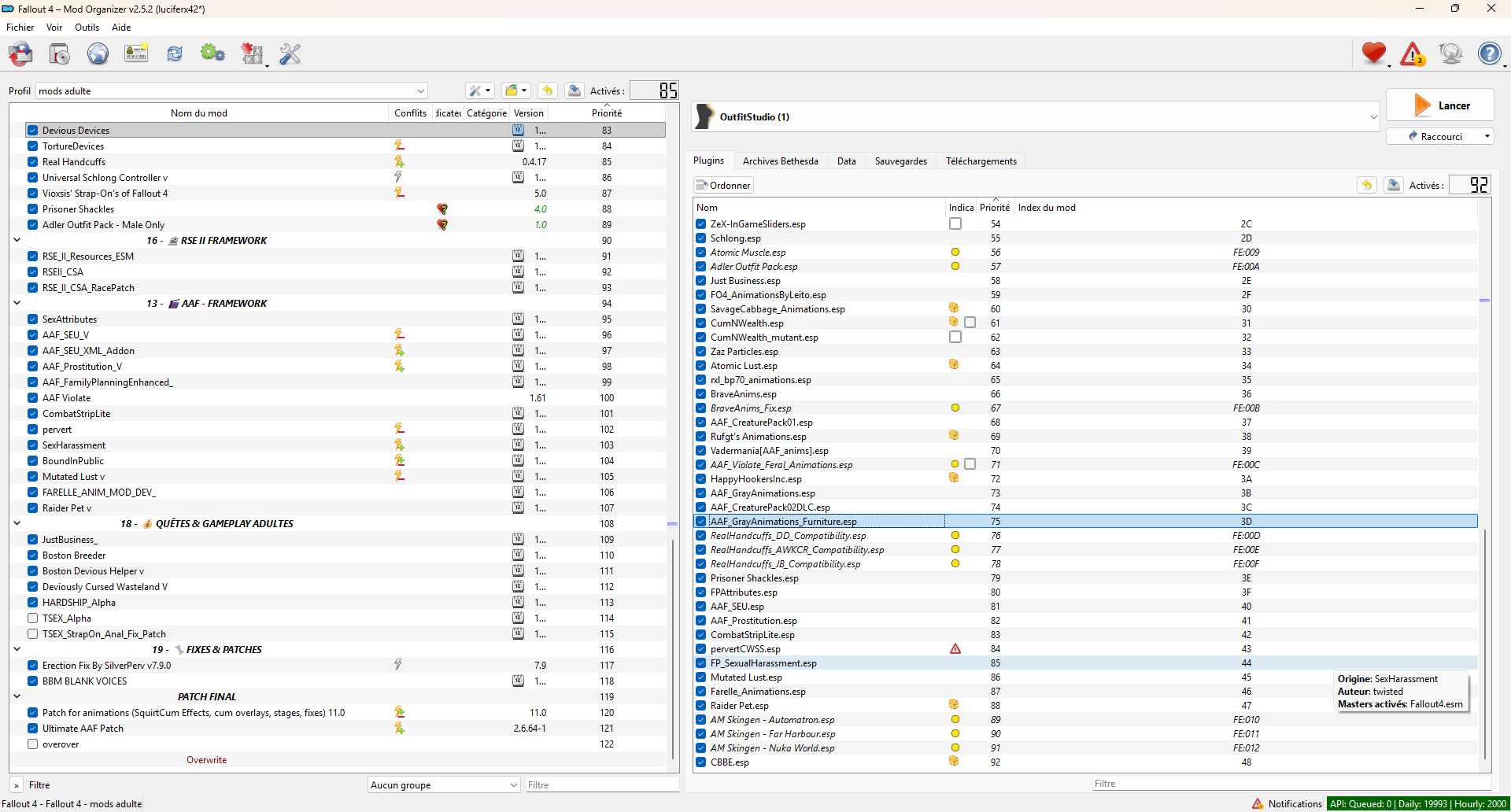Sort mods by the Priorité column header
The height and width of the screenshot is (812, 1511).
click(x=607, y=113)
